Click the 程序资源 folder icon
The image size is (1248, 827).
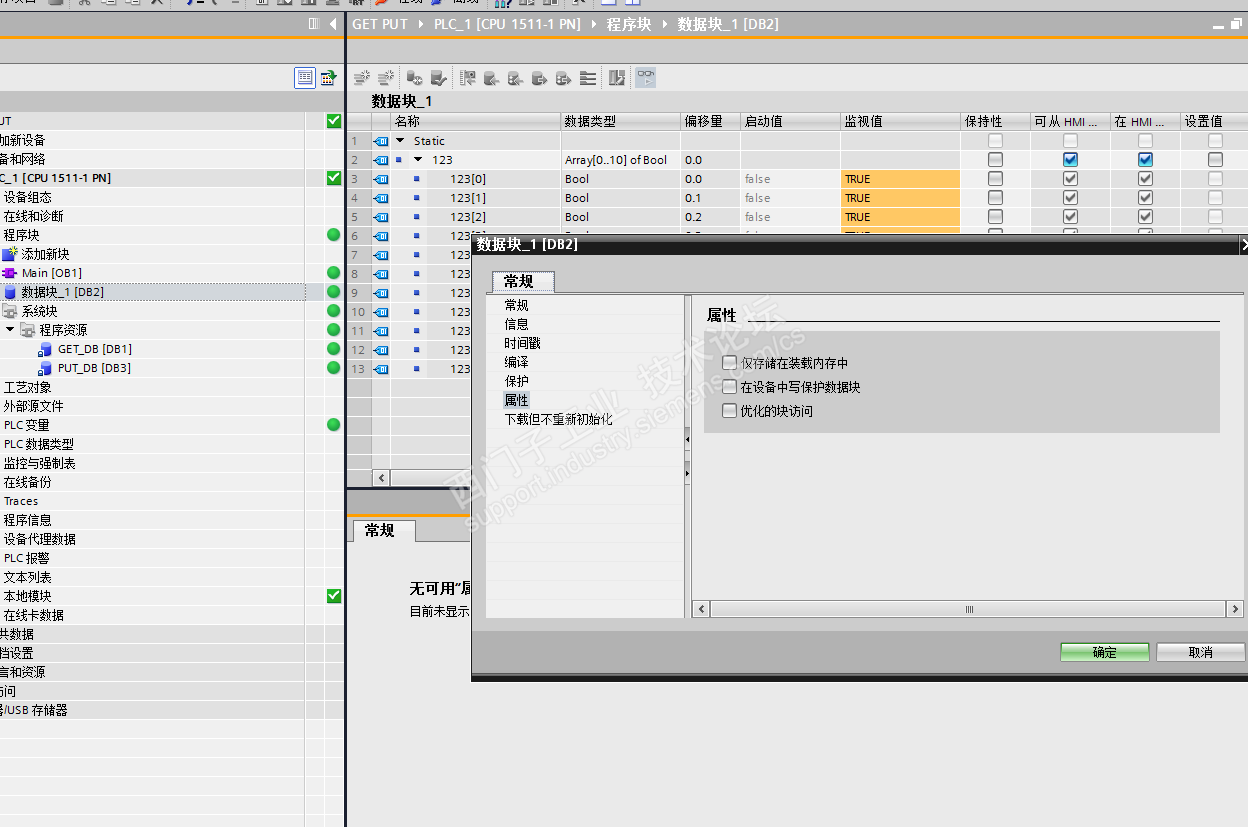tap(27, 330)
